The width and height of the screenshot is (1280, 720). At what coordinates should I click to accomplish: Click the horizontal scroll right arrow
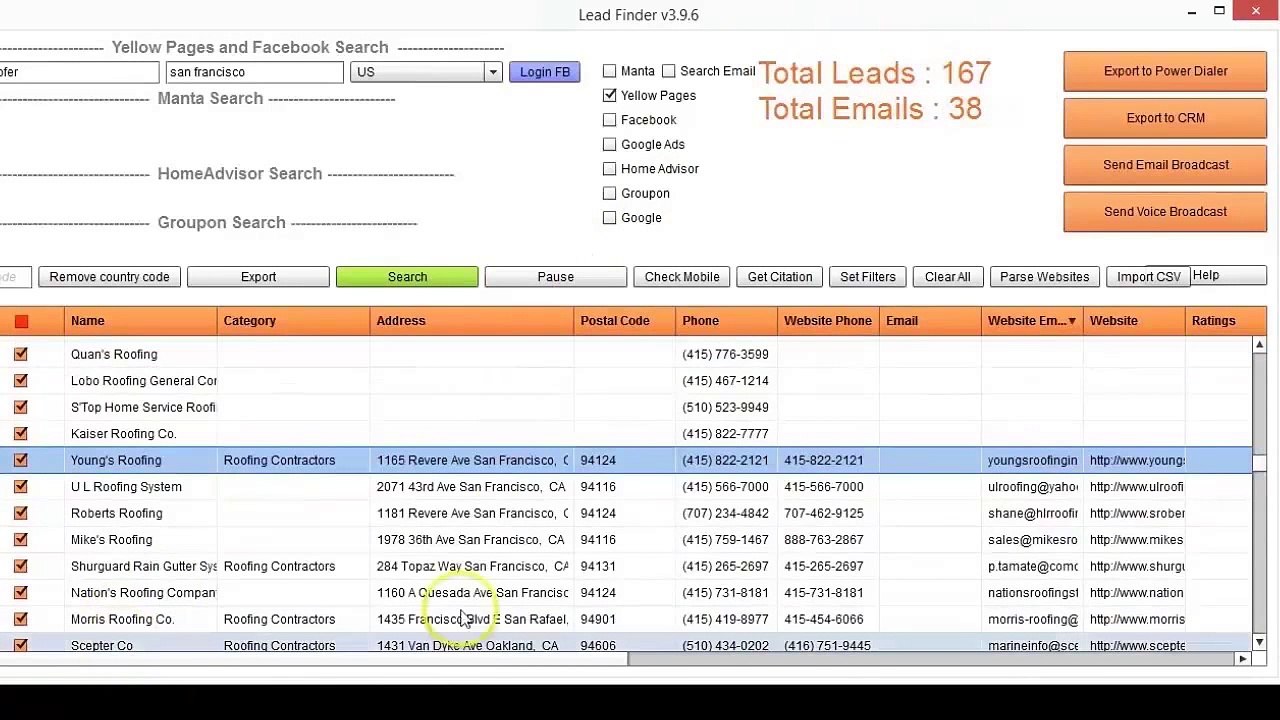point(1243,658)
